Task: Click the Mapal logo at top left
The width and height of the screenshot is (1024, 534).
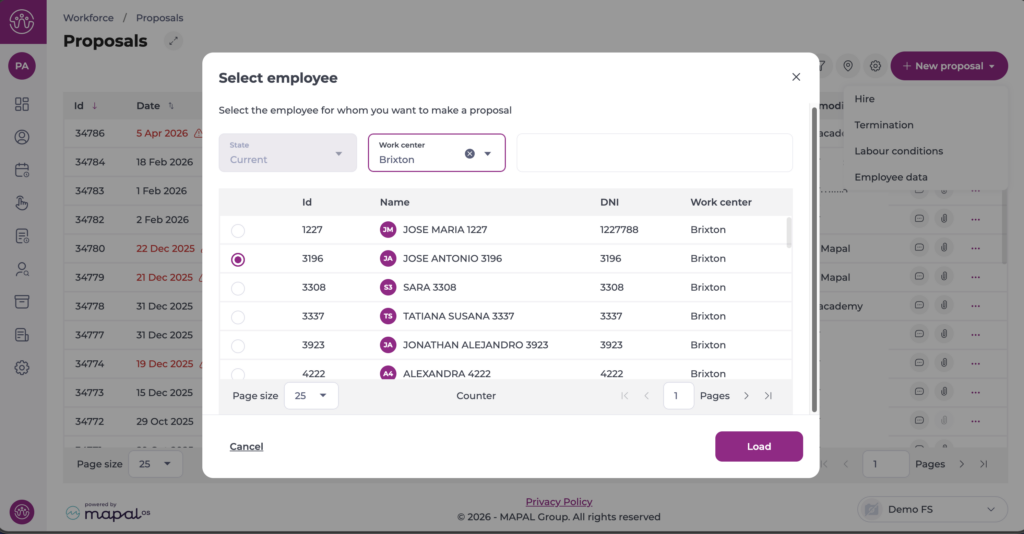Action: (22, 21)
